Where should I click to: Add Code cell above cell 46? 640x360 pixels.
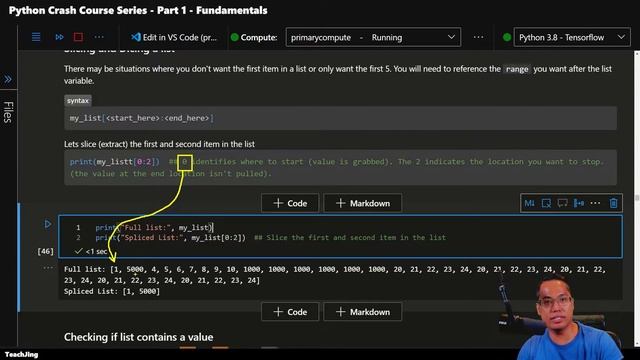(290, 203)
